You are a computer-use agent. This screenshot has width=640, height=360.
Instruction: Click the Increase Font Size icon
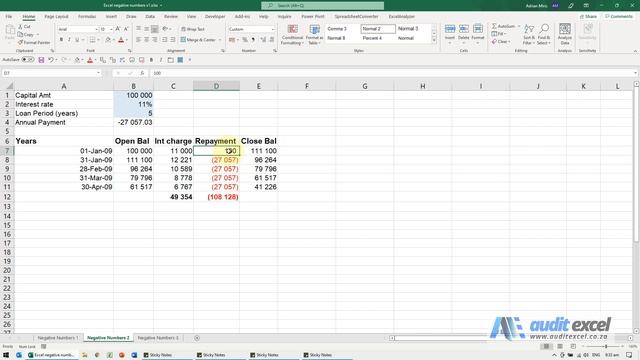[x=118, y=29]
